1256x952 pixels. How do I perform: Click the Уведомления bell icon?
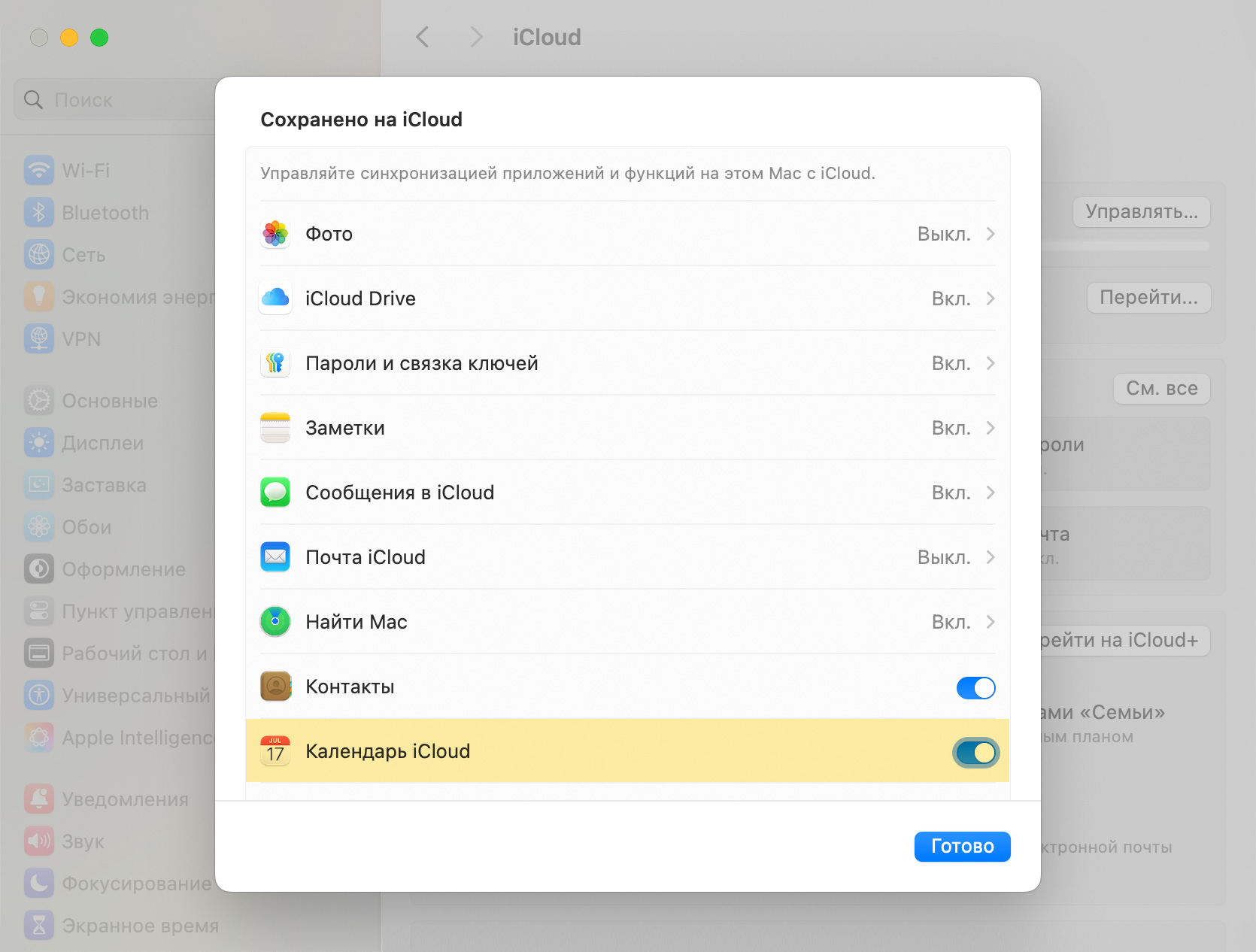[x=39, y=799]
